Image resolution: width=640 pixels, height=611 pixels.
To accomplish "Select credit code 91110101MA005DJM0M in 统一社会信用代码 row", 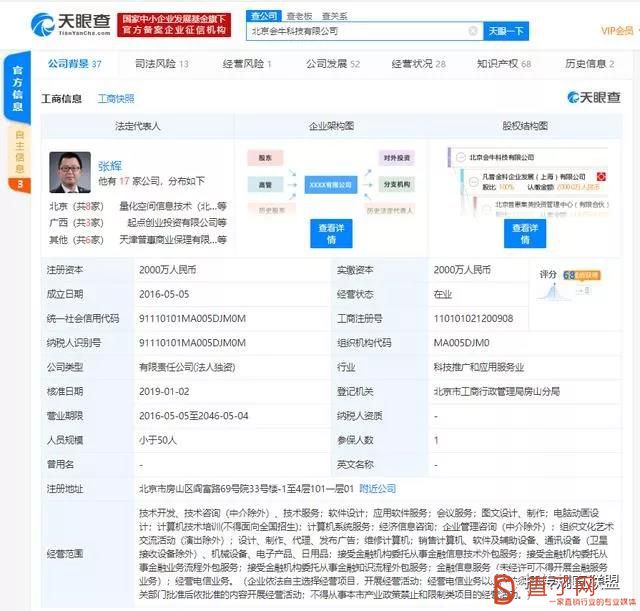I will [192, 319].
